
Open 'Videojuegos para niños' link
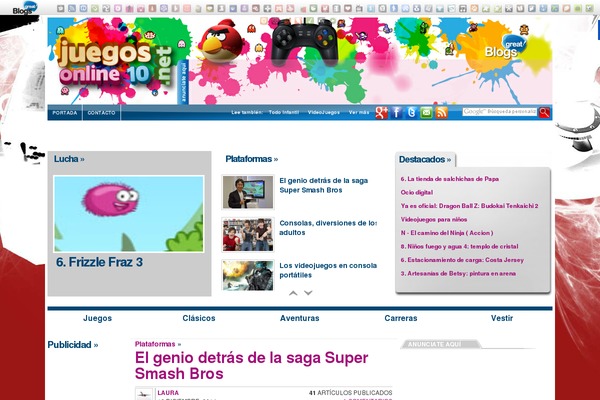(434, 219)
